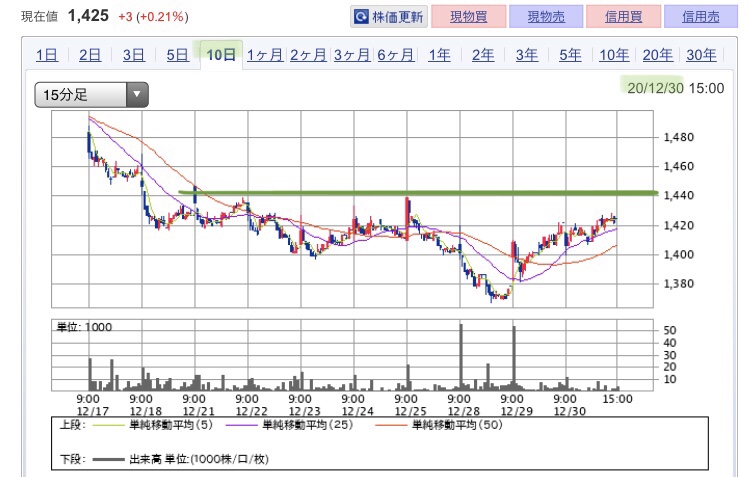Switch to the 1ヶ月 chart tab

click(265, 55)
